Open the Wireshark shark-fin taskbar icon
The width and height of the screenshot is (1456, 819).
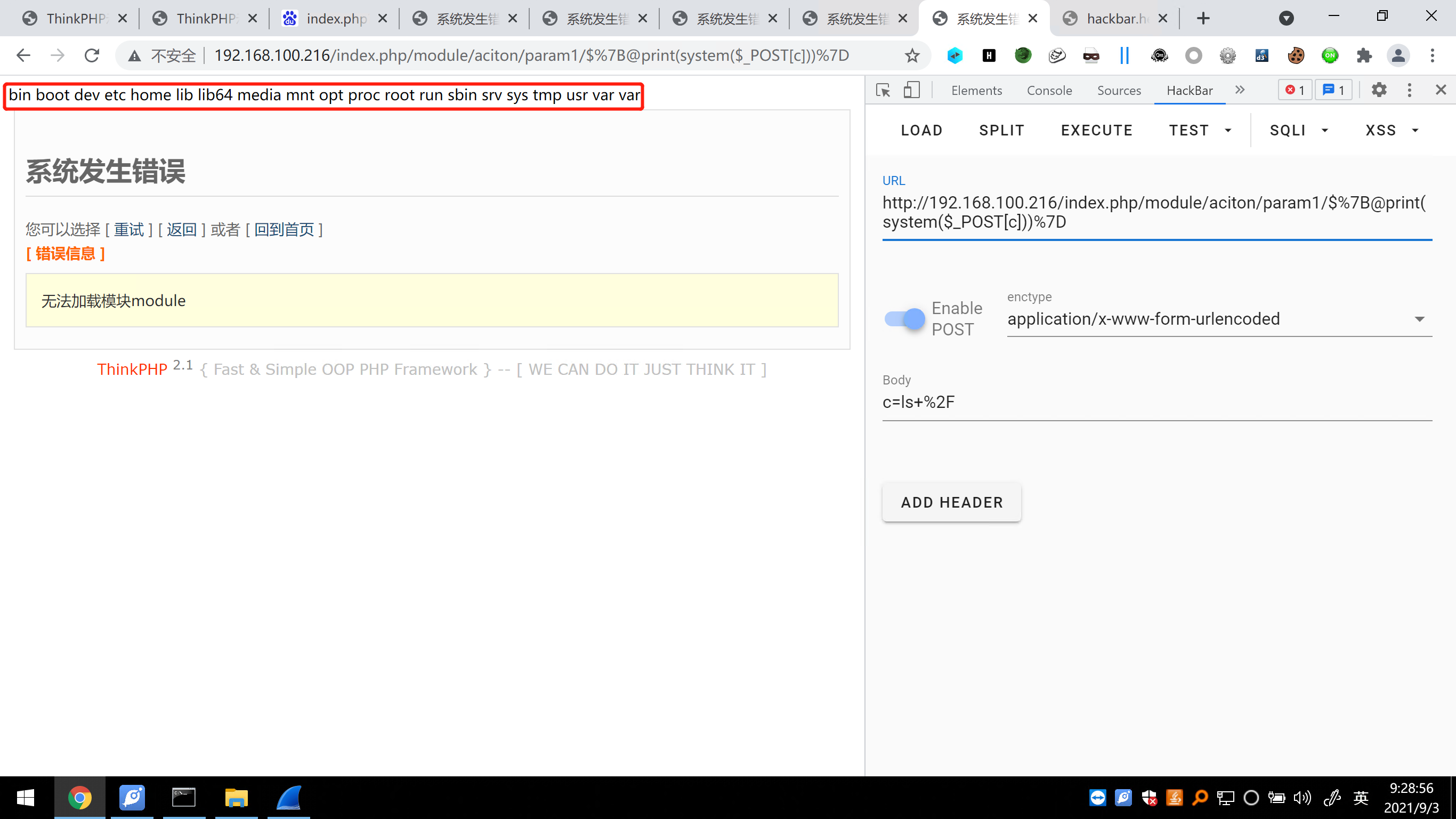coord(289,798)
